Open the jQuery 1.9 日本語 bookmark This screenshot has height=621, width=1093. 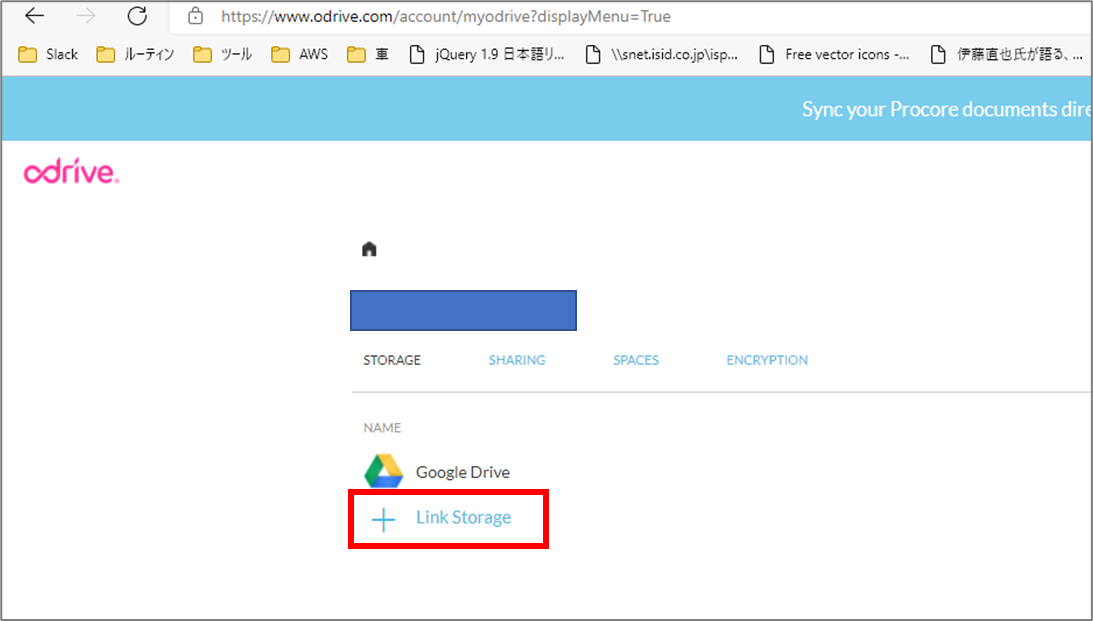coord(487,54)
